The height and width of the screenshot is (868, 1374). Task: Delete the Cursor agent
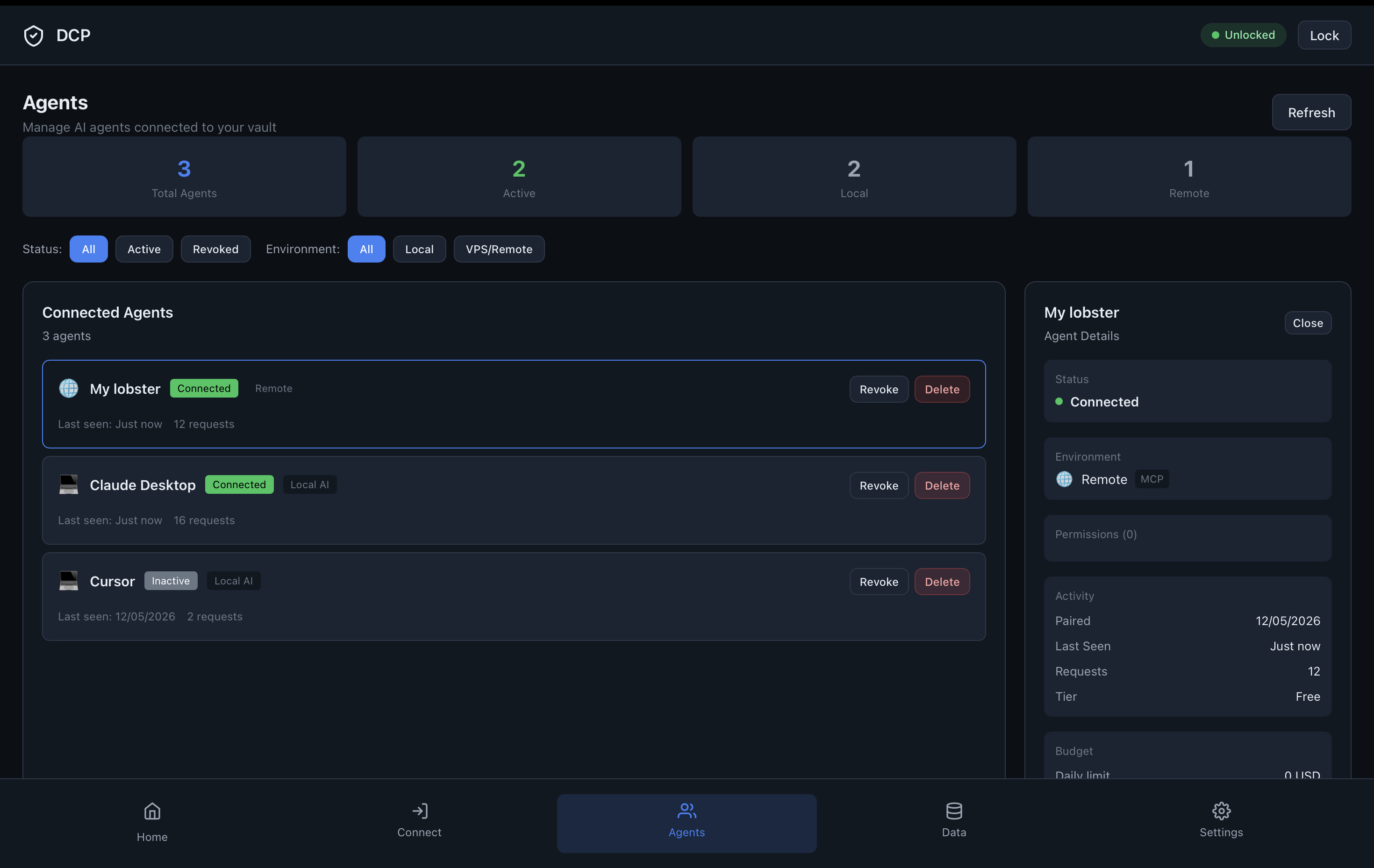click(x=942, y=582)
